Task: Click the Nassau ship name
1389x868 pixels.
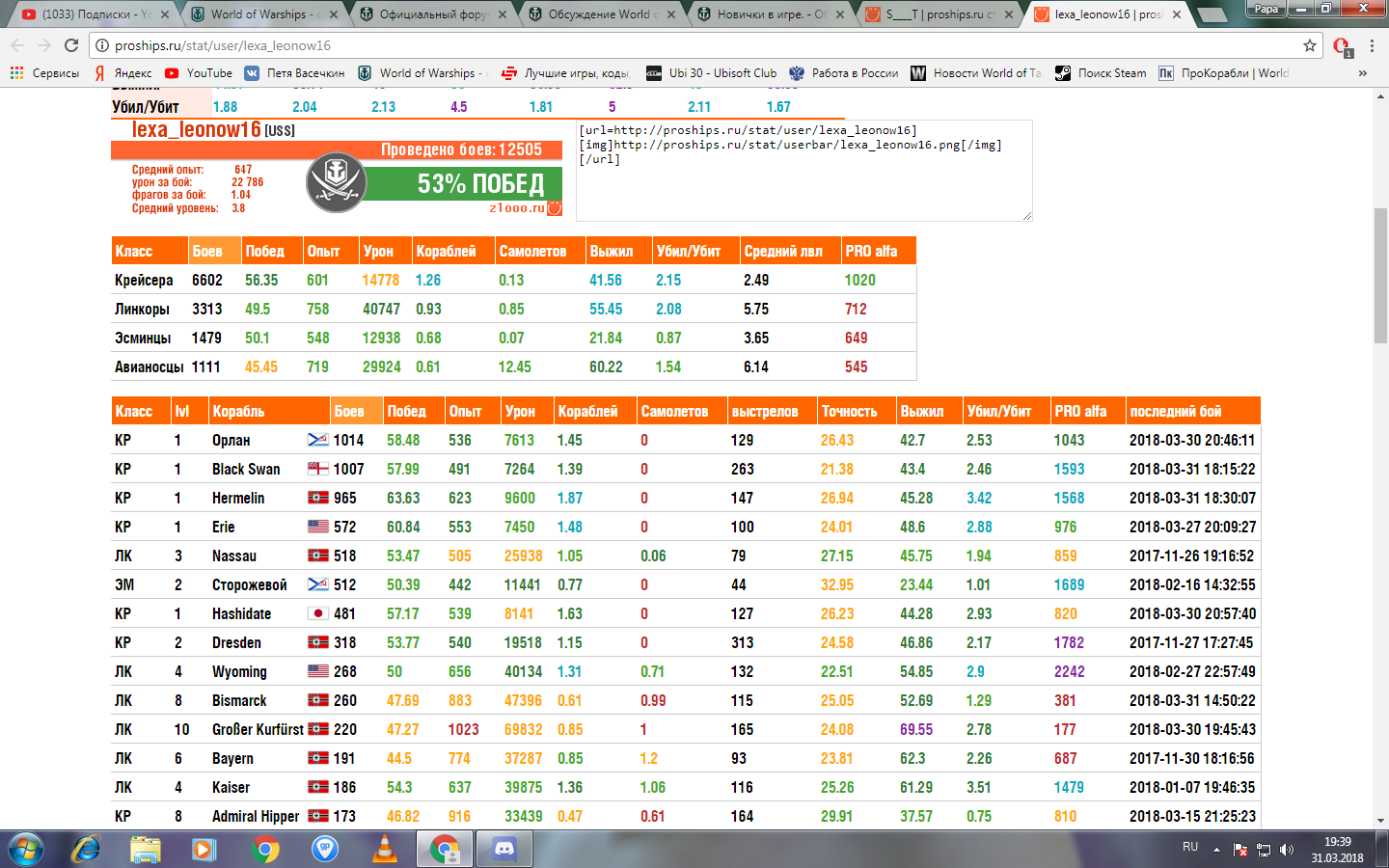Action: [234, 556]
